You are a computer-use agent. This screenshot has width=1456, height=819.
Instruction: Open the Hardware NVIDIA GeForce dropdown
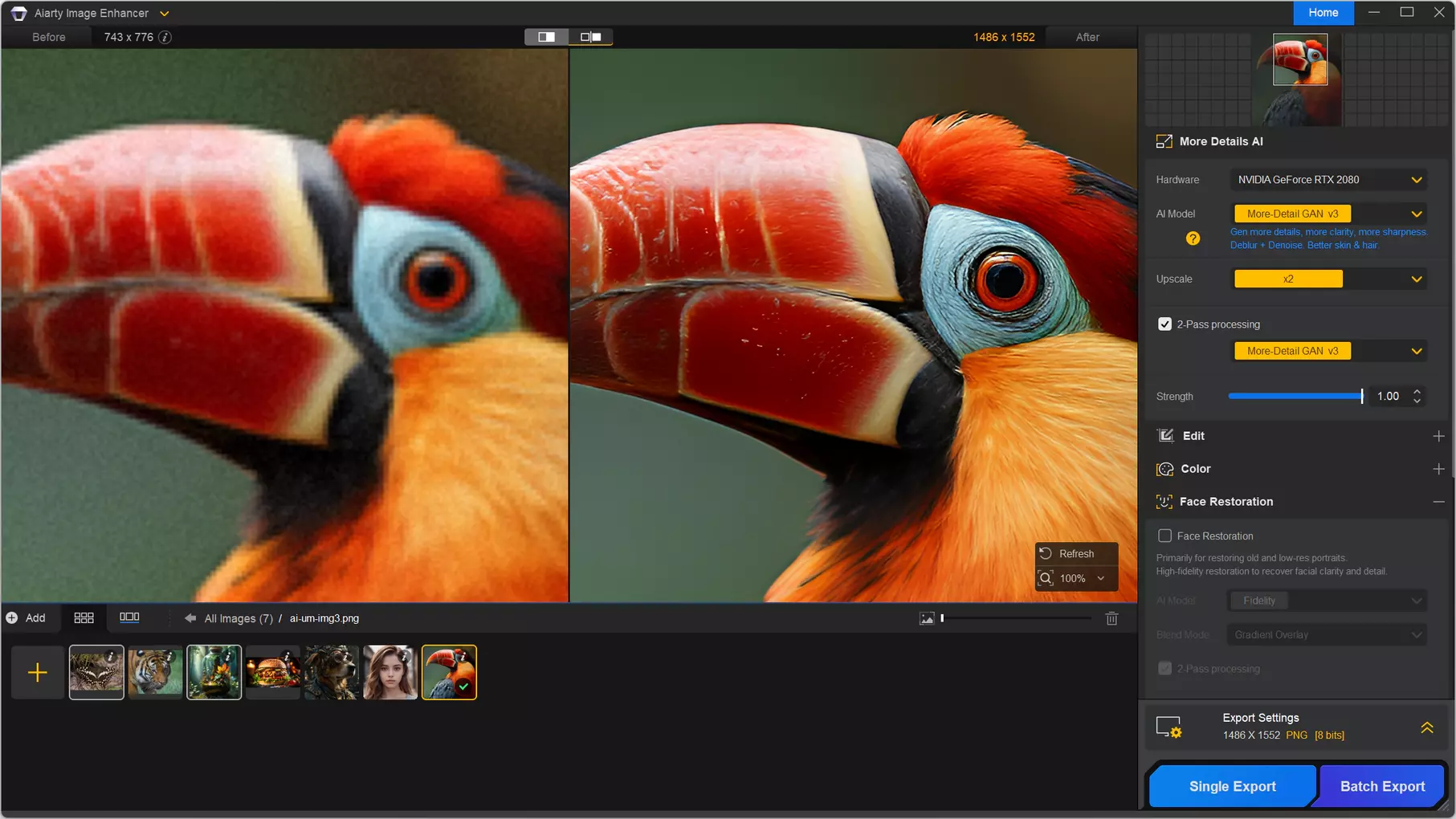pyautogui.click(x=1328, y=180)
